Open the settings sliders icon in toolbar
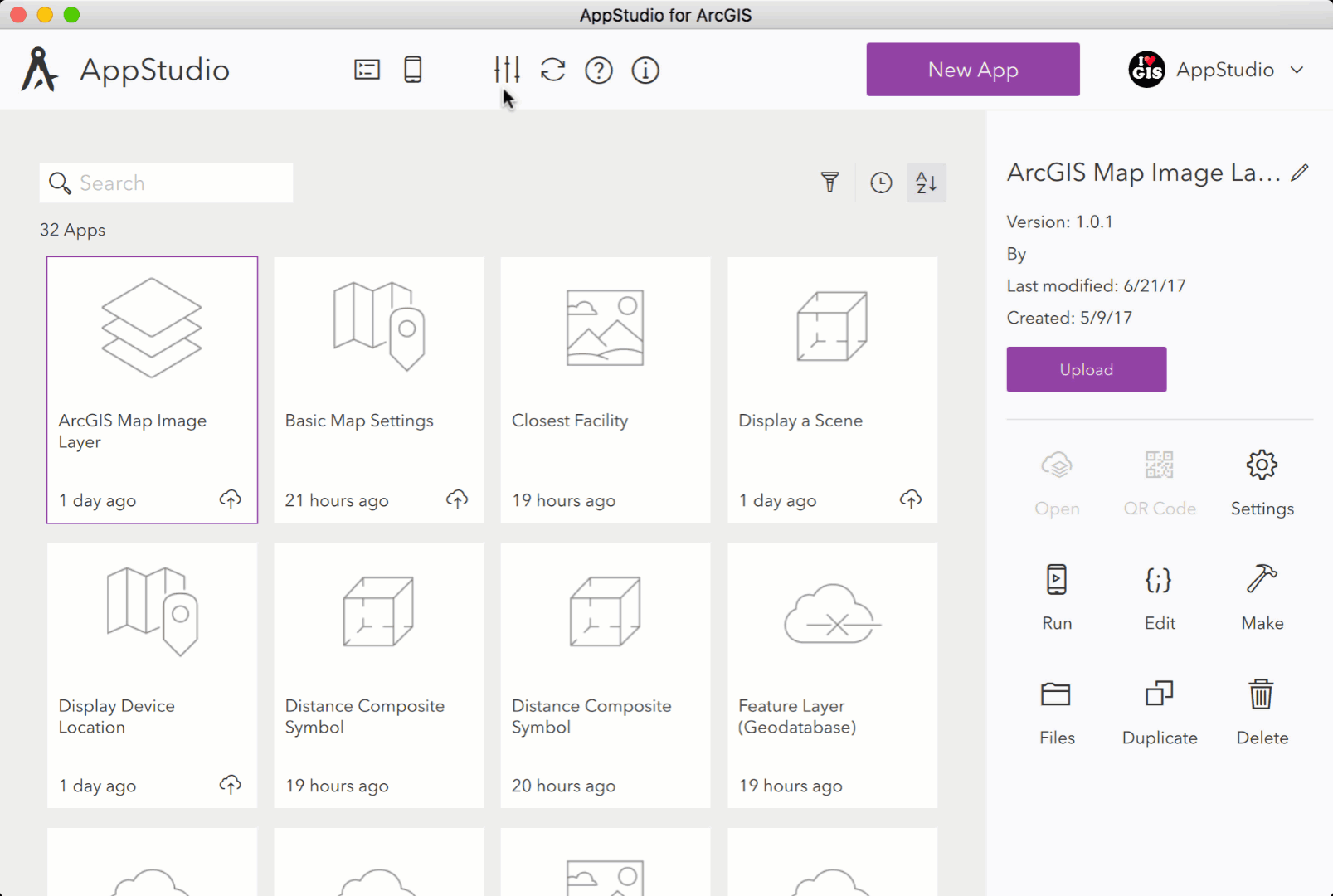 [507, 70]
